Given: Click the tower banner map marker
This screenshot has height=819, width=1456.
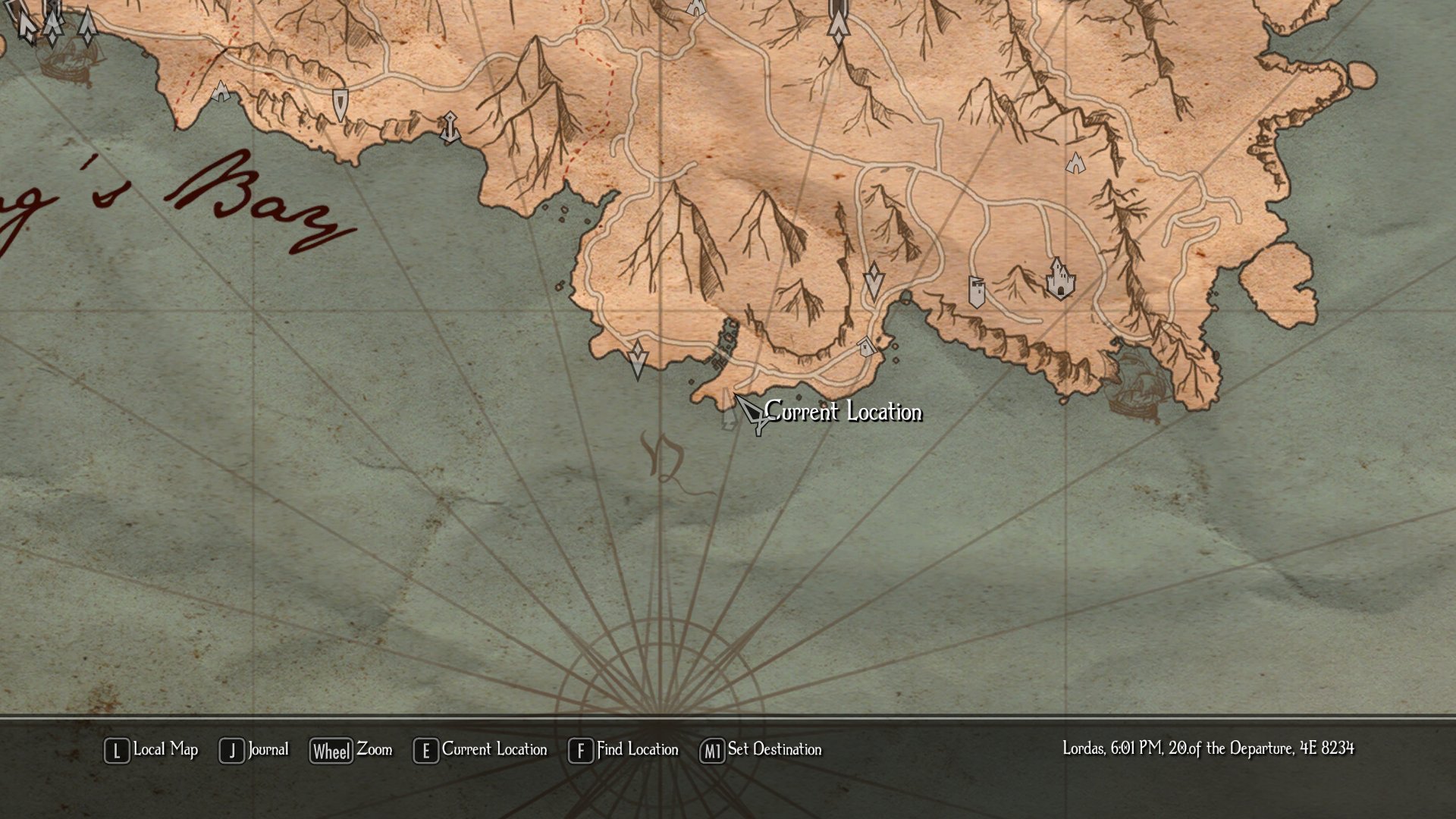Looking at the screenshot, I should click(x=977, y=291).
